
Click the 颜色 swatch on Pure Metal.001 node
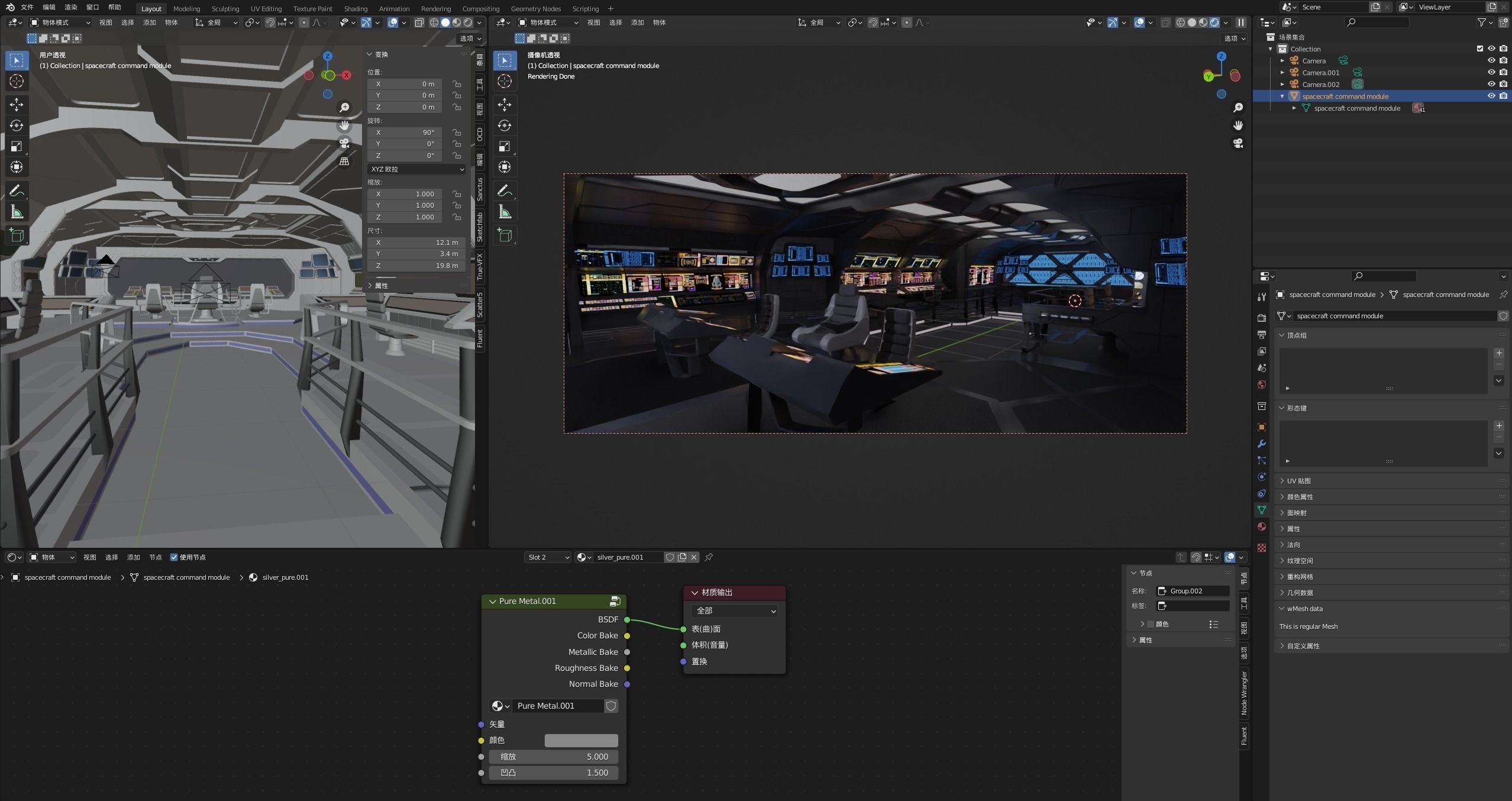[581, 740]
